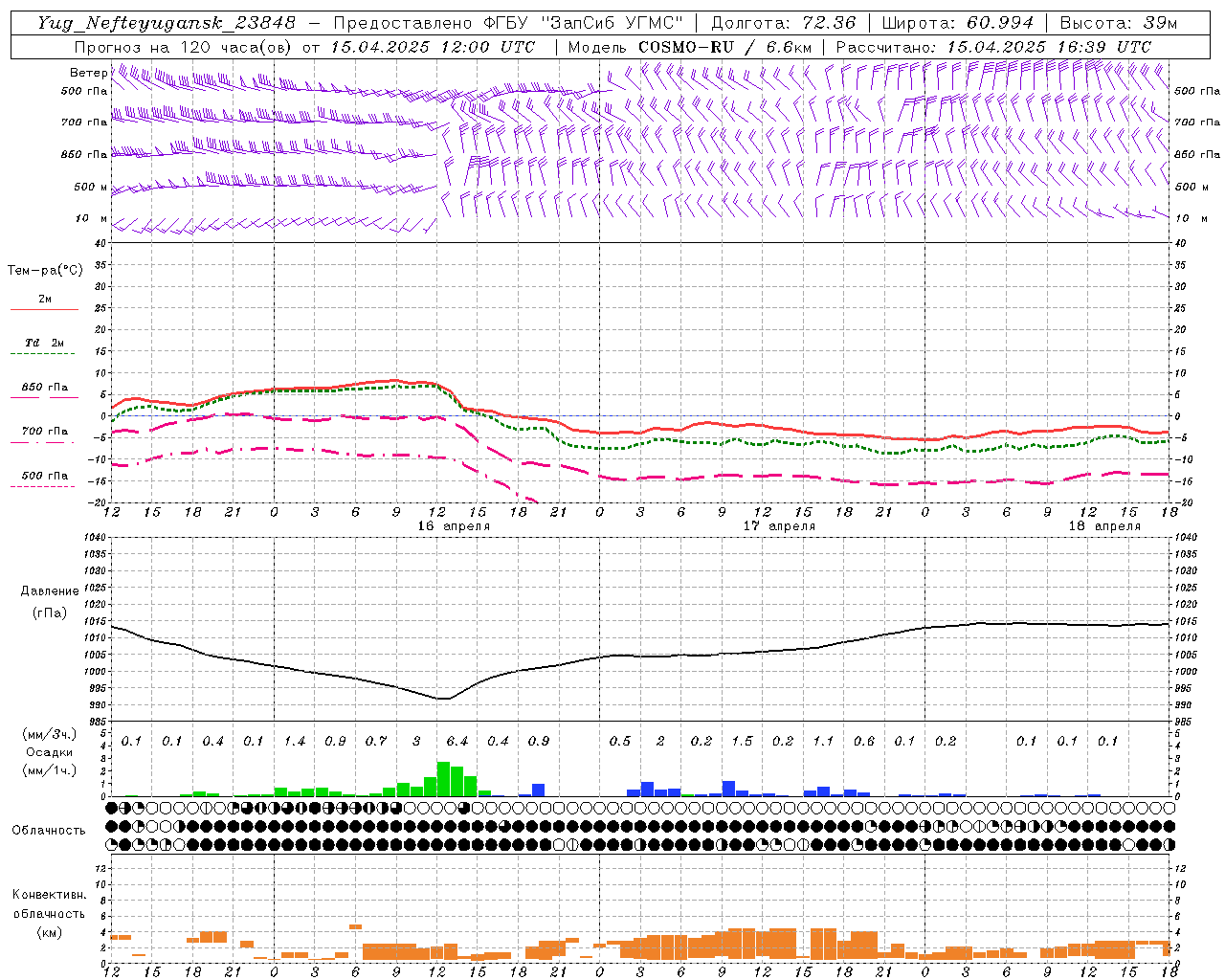Click the station title Yug_Nefteyugansk_23848
1225x980 pixels.
click(x=167, y=23)
